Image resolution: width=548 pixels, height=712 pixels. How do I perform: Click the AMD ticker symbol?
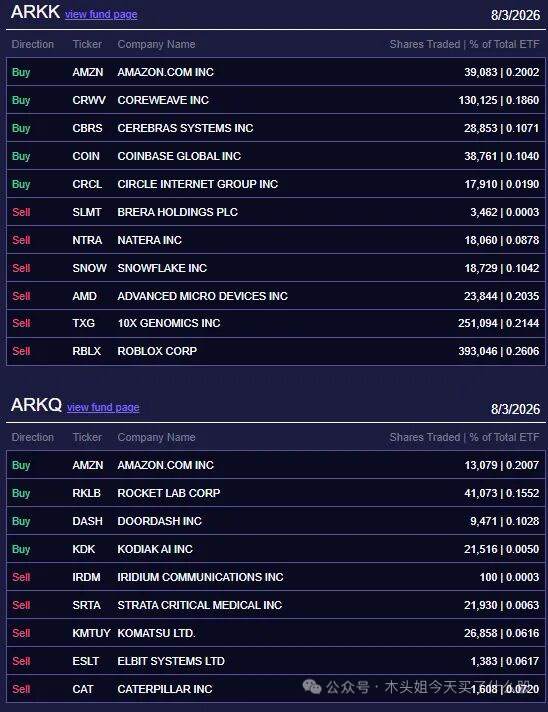84,296
